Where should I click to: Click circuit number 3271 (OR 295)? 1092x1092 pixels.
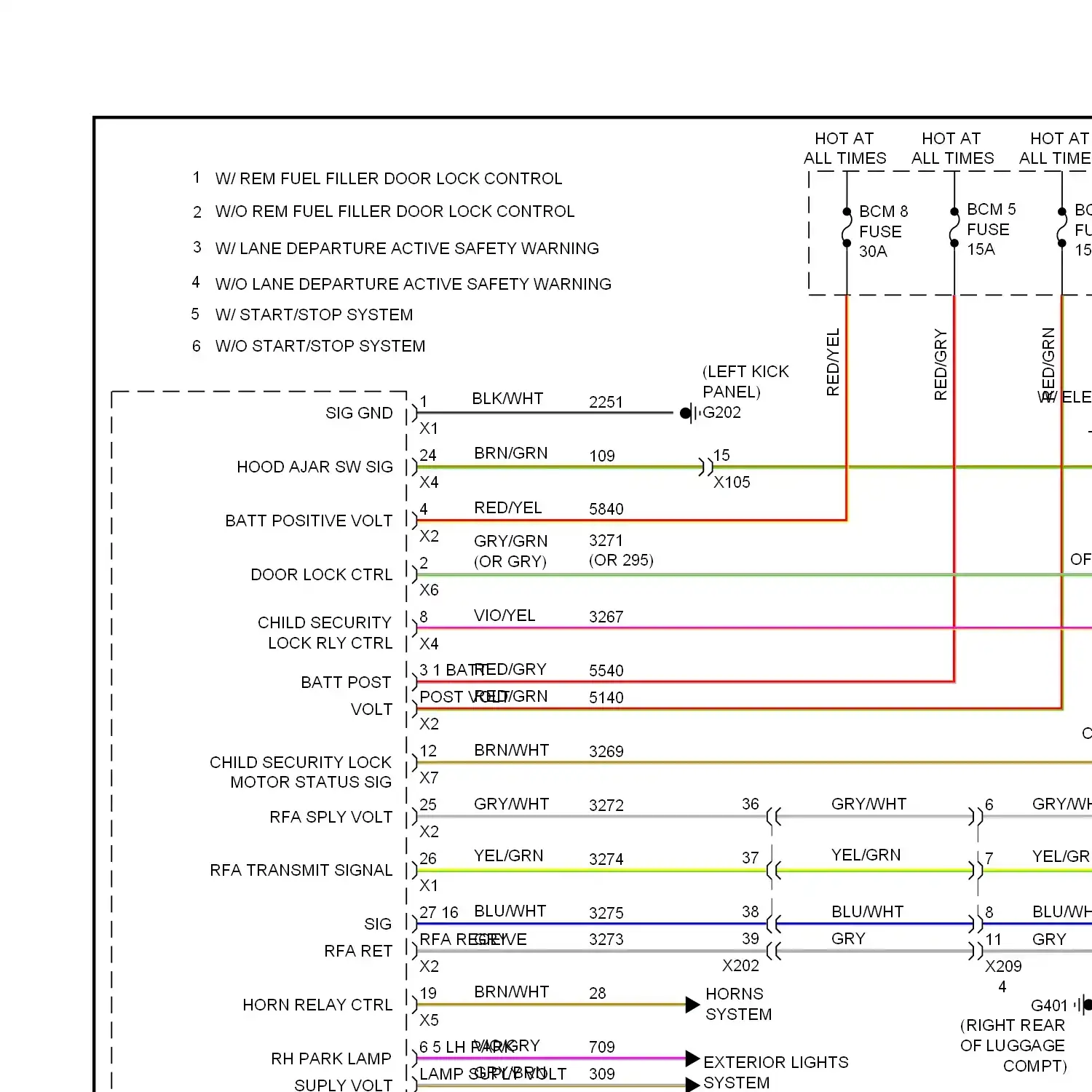pos(621,550)
